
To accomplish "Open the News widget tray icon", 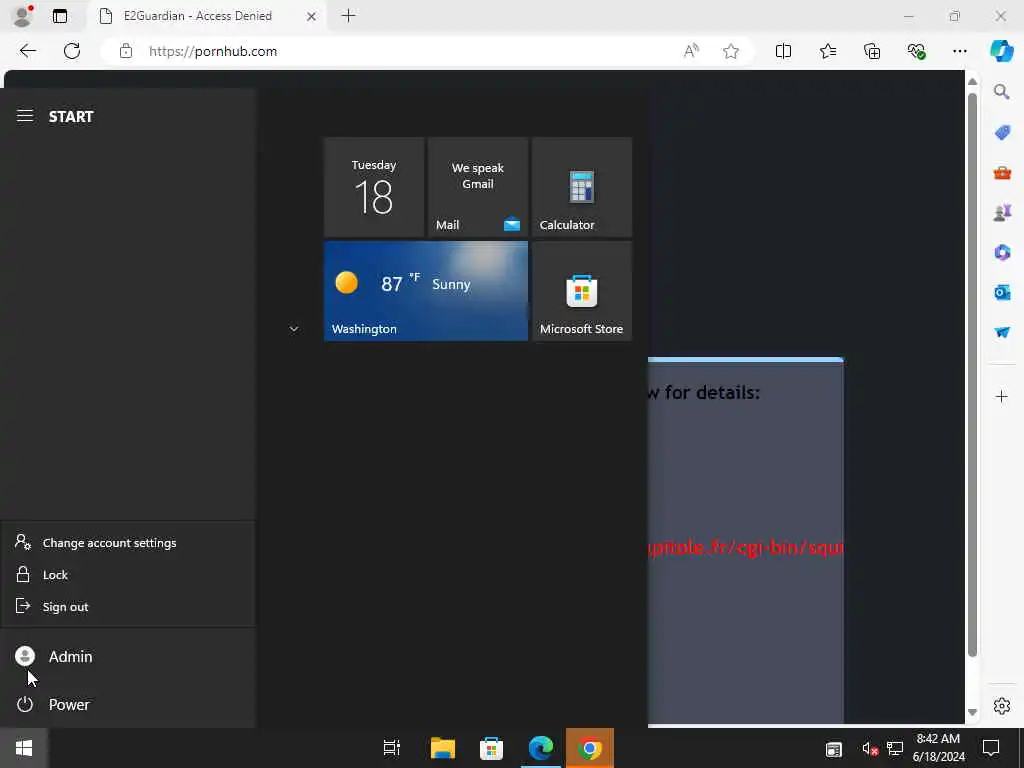I will [833, 749].
